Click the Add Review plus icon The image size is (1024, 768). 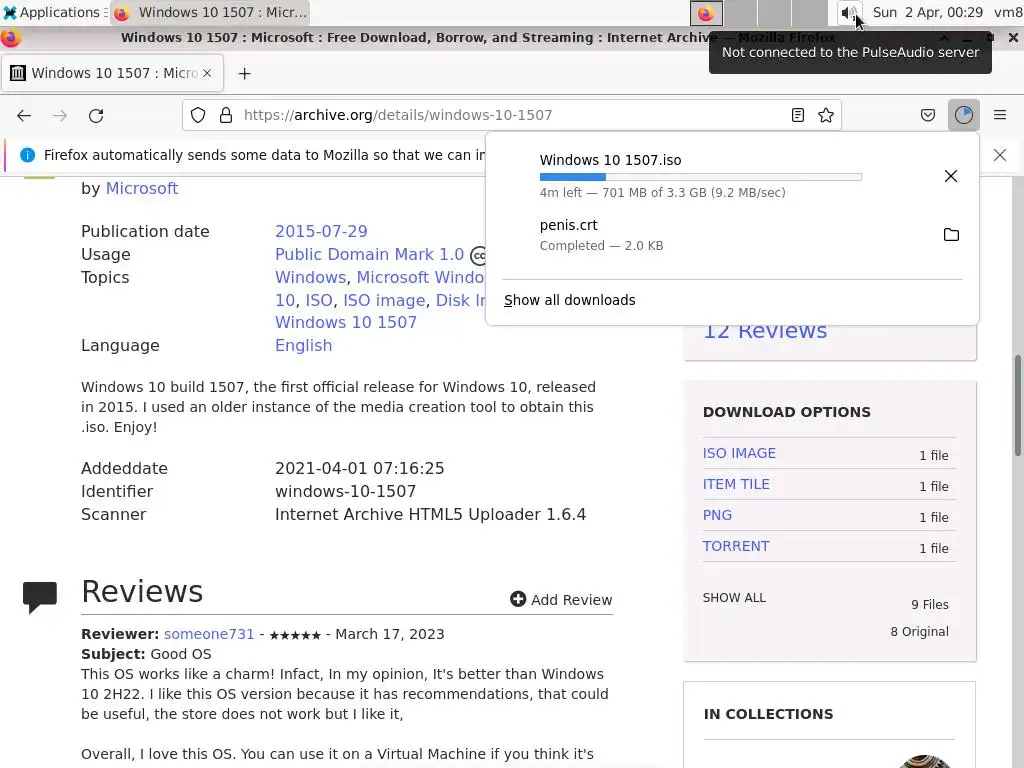pos(518,599)
